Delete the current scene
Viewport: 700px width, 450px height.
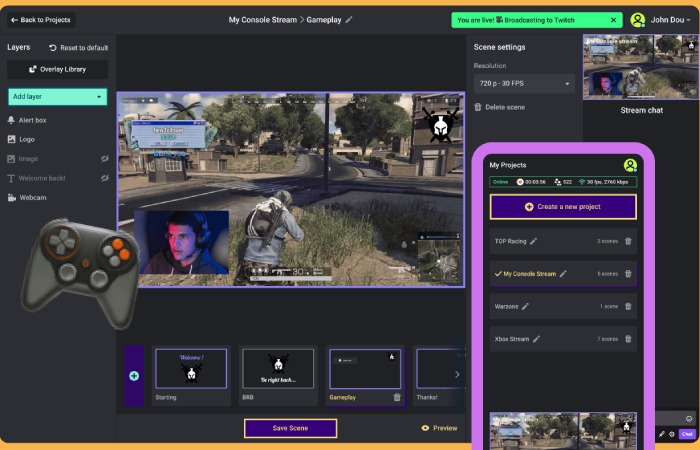[x=500, y=107]
